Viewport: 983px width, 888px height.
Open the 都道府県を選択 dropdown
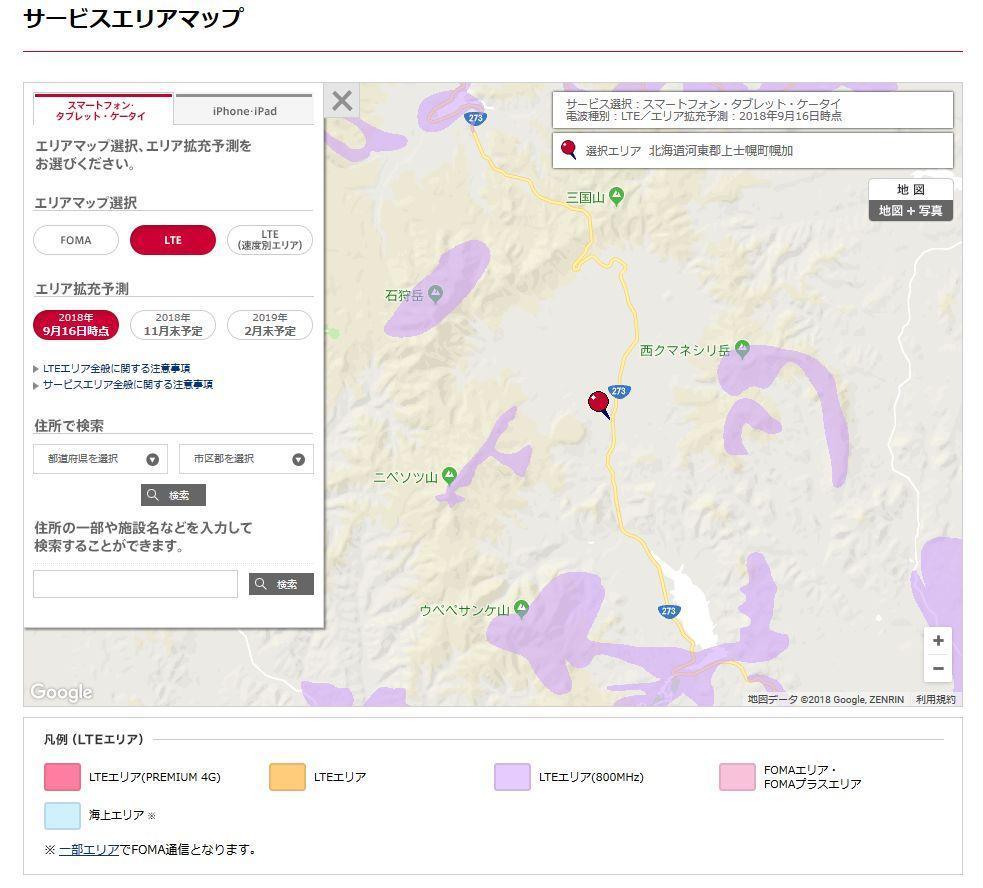pyautogui.click(x=100, y=459)
